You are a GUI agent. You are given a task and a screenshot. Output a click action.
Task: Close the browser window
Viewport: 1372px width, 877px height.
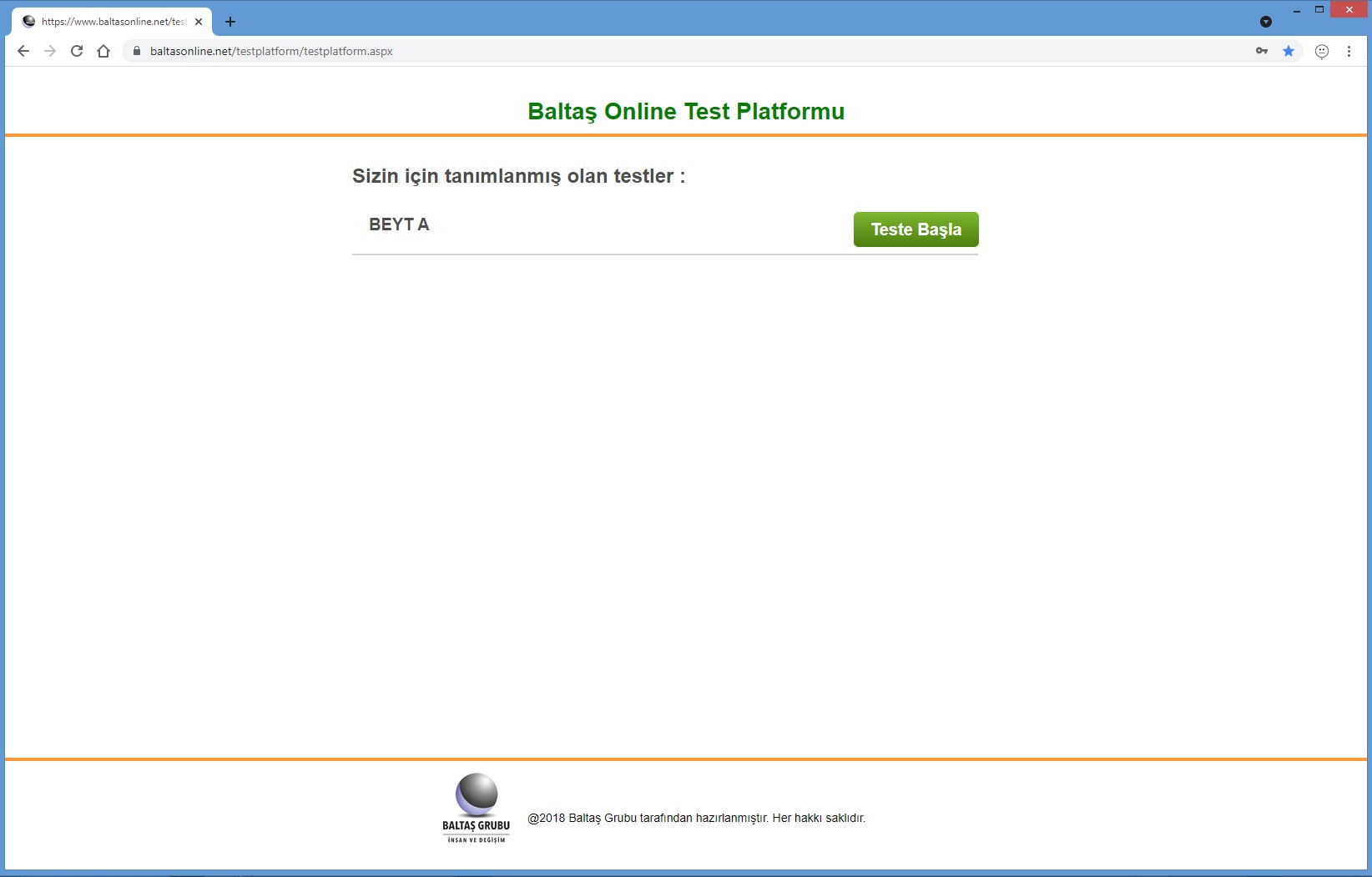pyautogui.click(x=1349, y=10)
